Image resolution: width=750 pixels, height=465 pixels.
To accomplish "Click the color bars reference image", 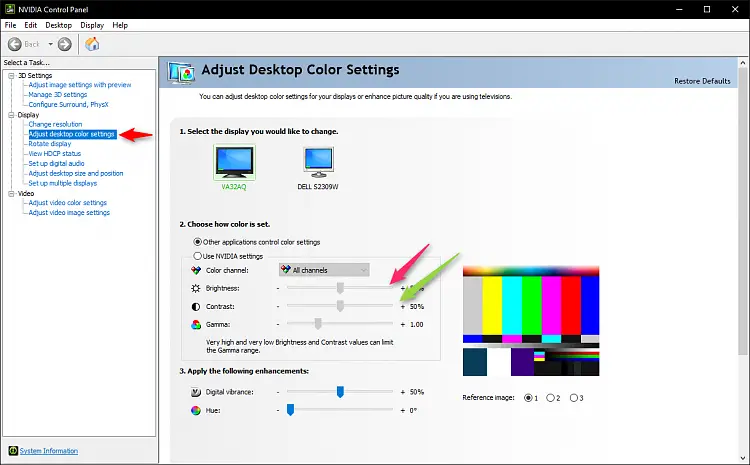I will coord(531,321).
